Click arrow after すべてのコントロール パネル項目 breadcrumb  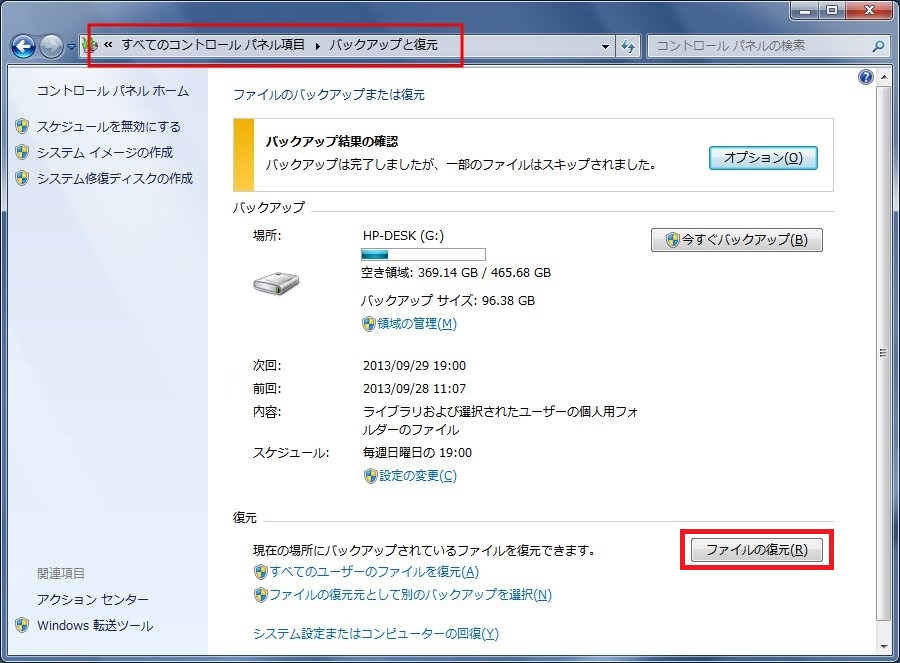[x=318, y=46]
